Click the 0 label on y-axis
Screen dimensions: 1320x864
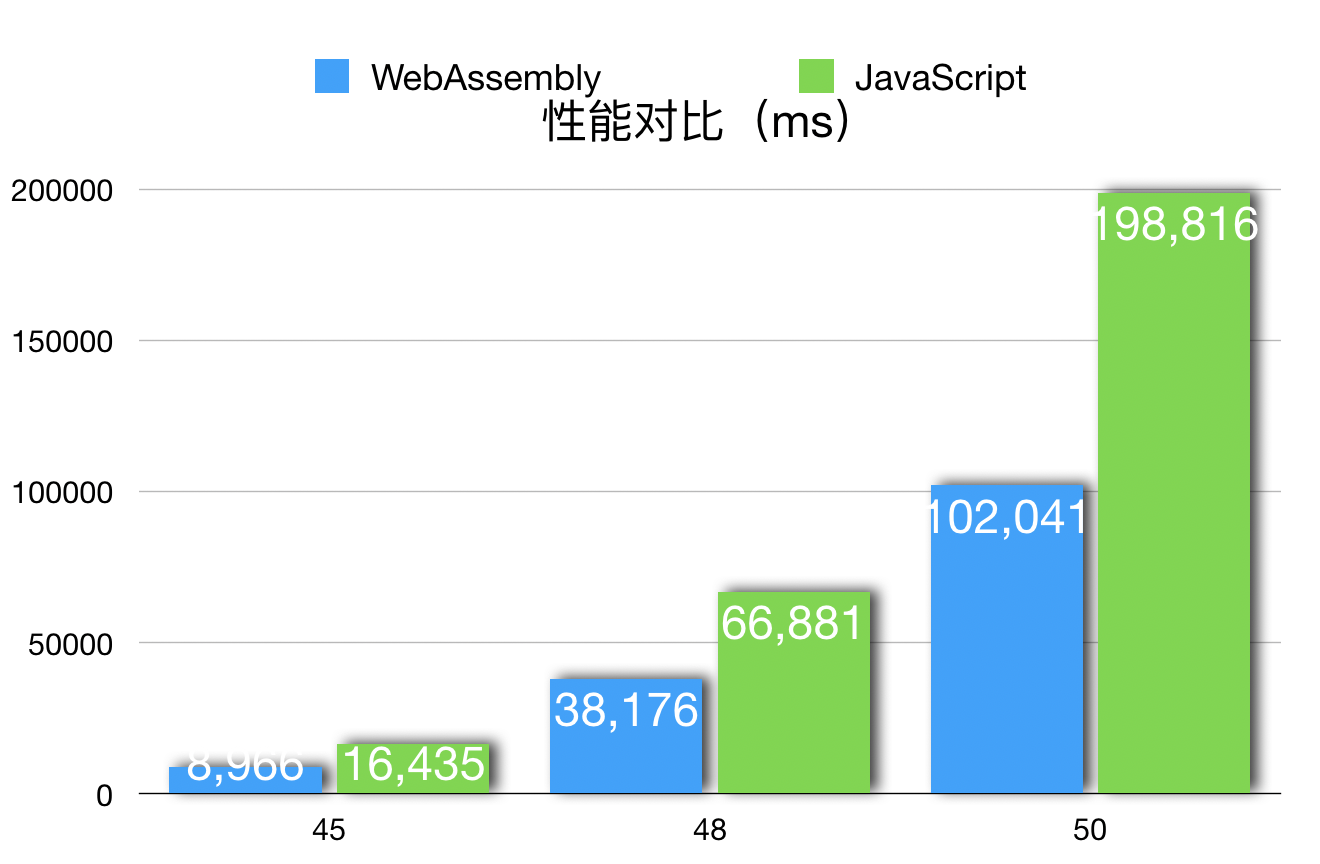point(105,796)
